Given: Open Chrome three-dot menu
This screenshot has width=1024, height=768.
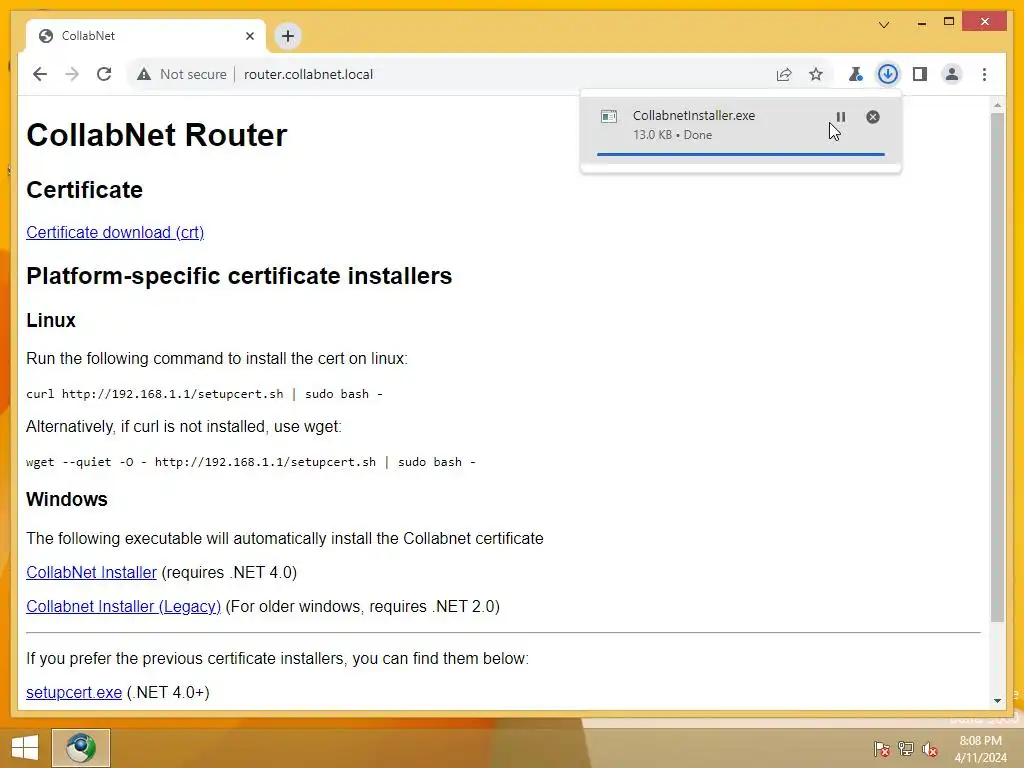Looking at the screenshot, I should 984,74.
